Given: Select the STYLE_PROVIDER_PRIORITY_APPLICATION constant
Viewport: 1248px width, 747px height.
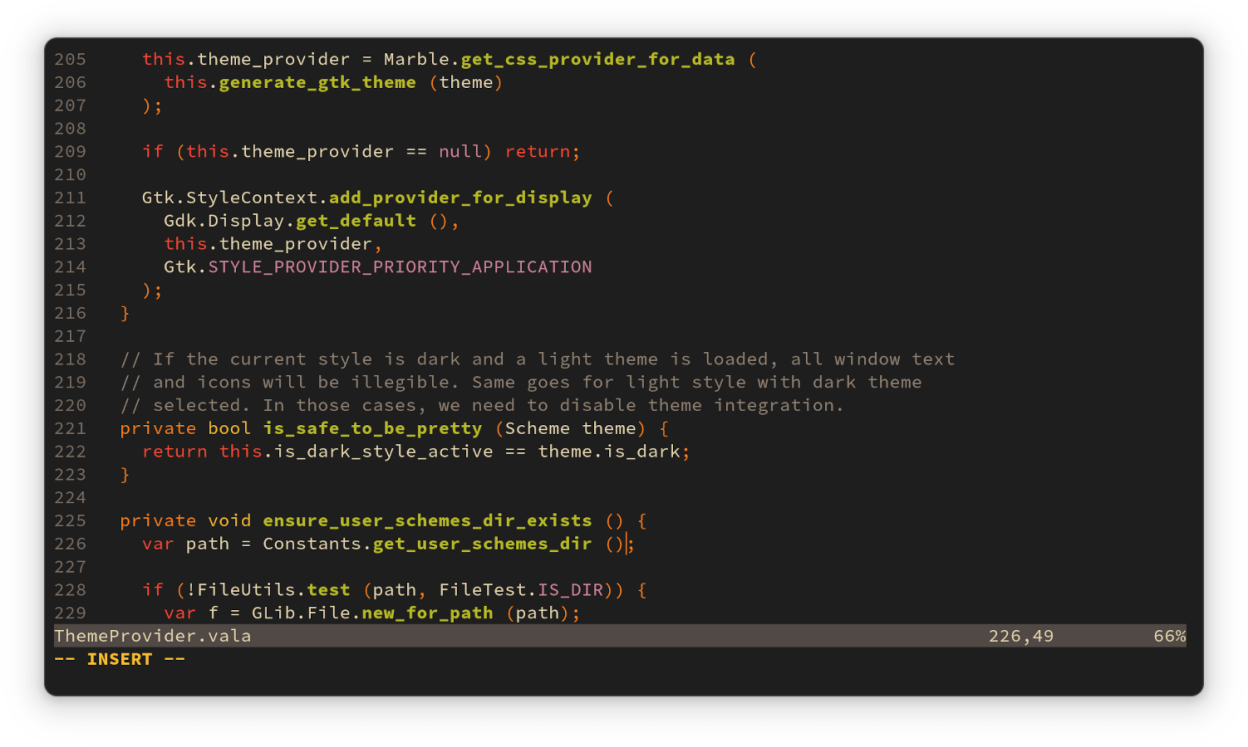Looking at the screenshot, I should pos(400,266).
